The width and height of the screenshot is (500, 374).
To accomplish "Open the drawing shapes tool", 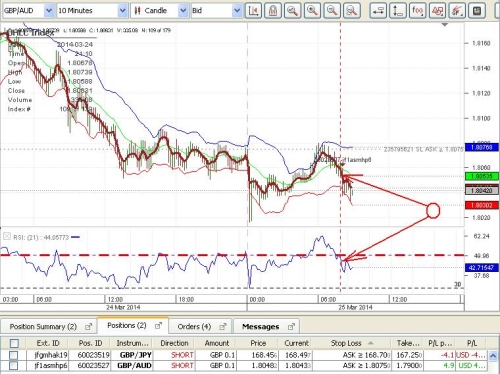I will coord(437,11).
